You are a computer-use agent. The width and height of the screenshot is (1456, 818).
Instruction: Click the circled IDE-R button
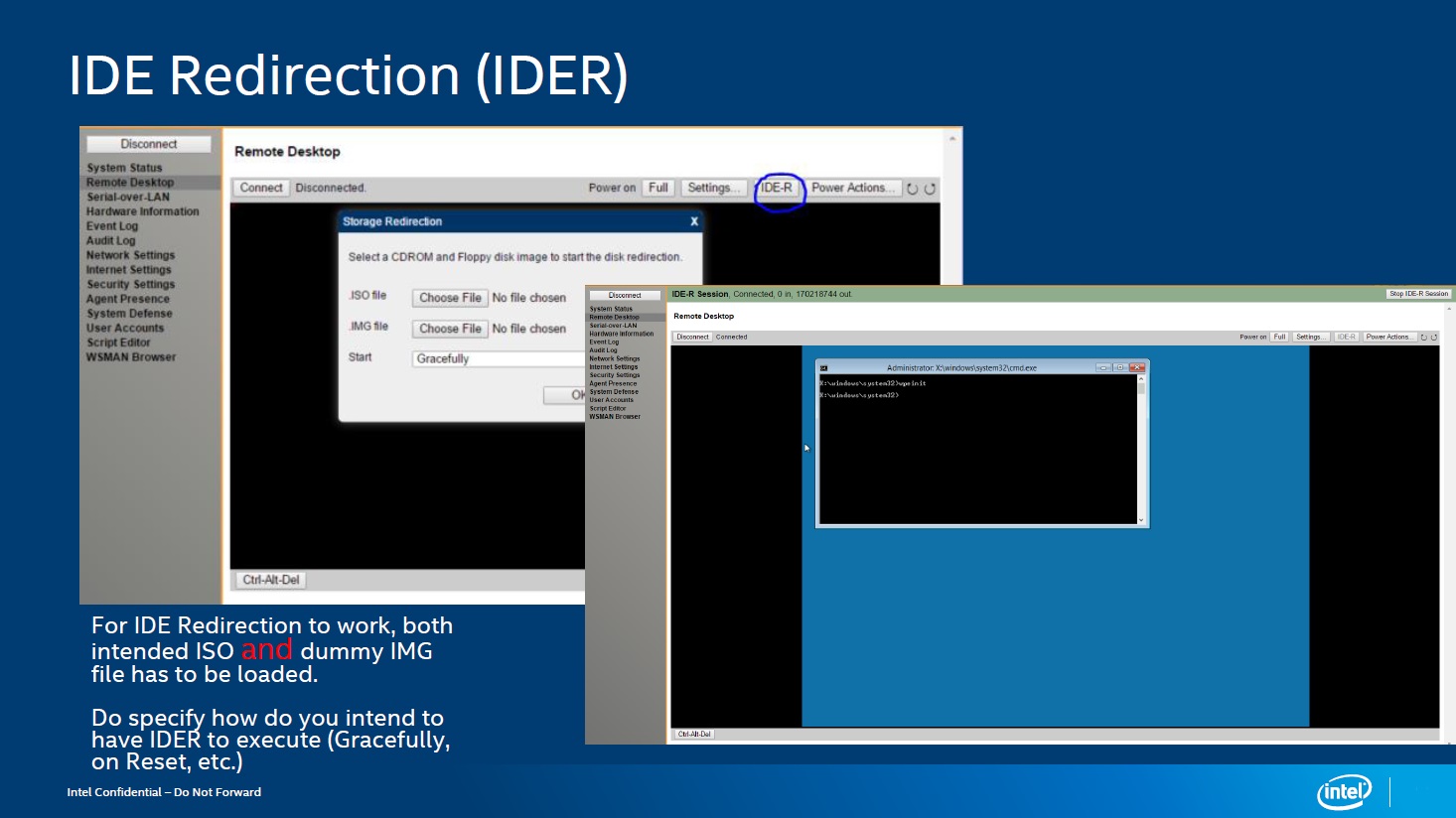point(777,188)
